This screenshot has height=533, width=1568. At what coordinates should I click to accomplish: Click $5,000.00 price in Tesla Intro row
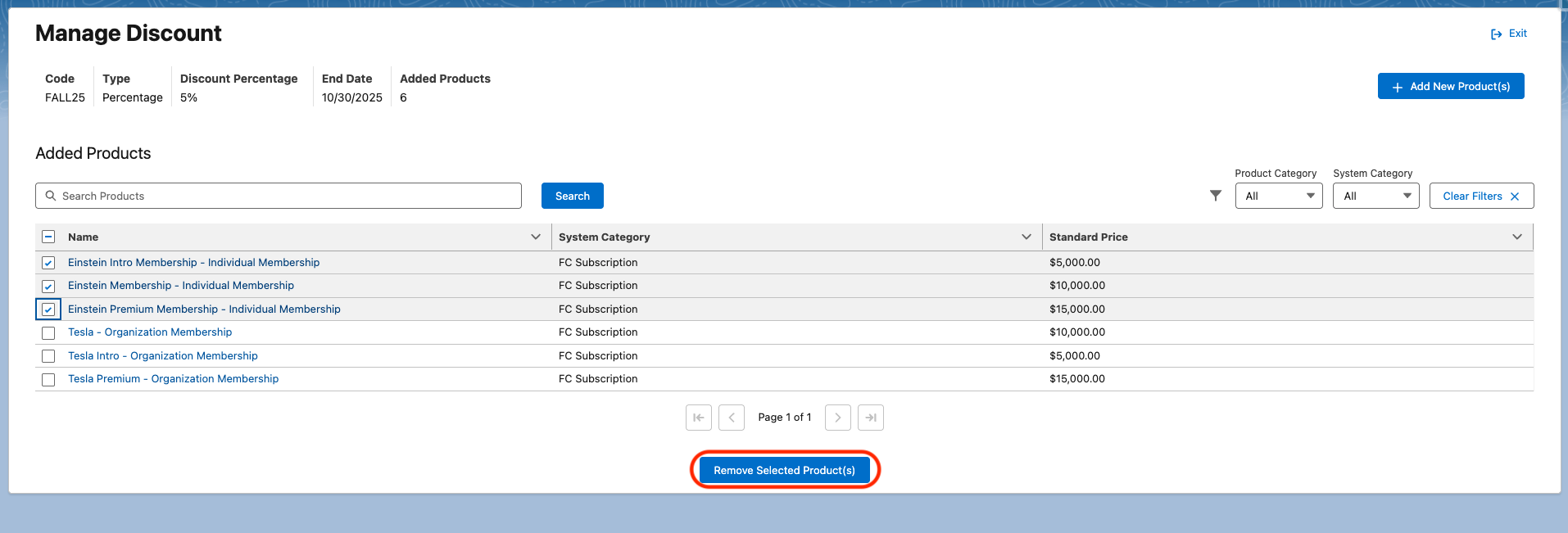[x=1075, y=355]
